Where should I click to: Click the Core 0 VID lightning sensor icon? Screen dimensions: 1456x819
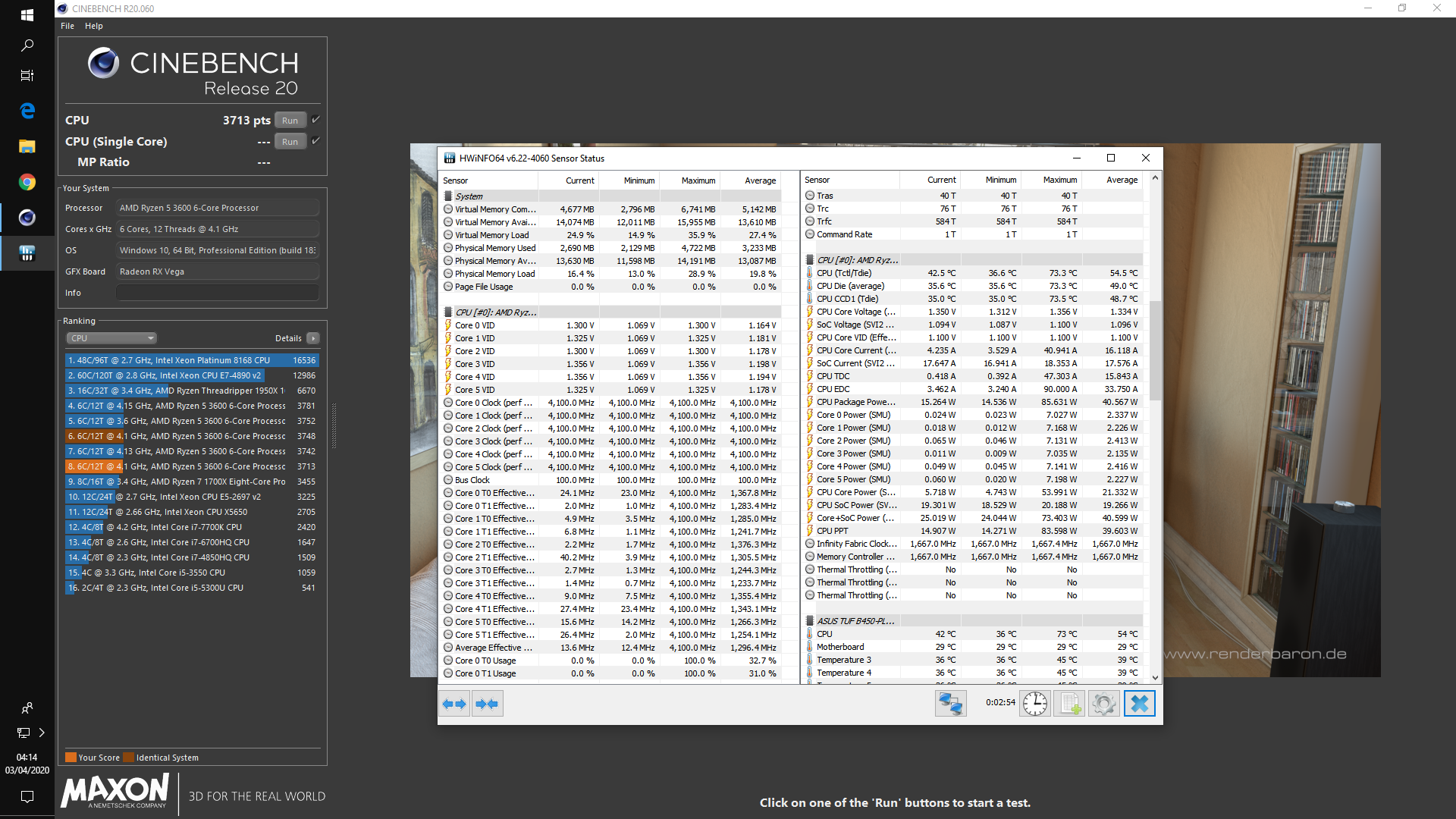[x=448, y=325]
